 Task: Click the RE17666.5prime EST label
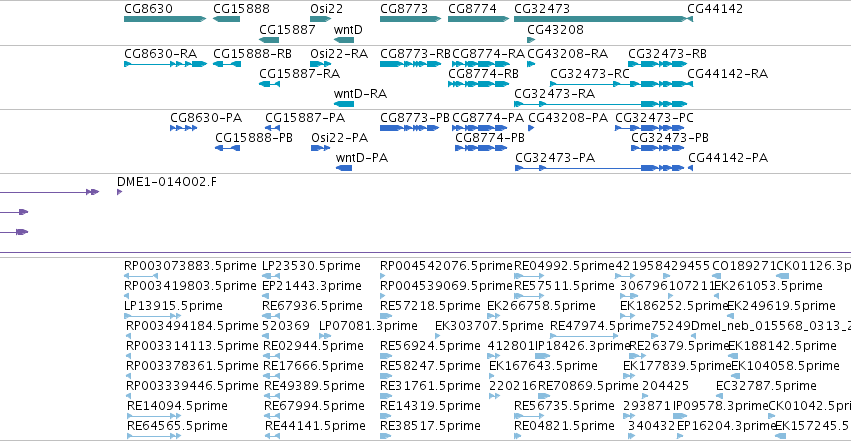[313, 366]
